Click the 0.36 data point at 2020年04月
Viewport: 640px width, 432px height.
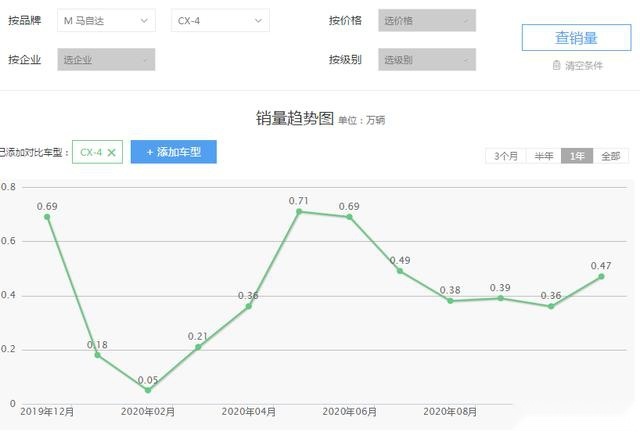[249, 306]
